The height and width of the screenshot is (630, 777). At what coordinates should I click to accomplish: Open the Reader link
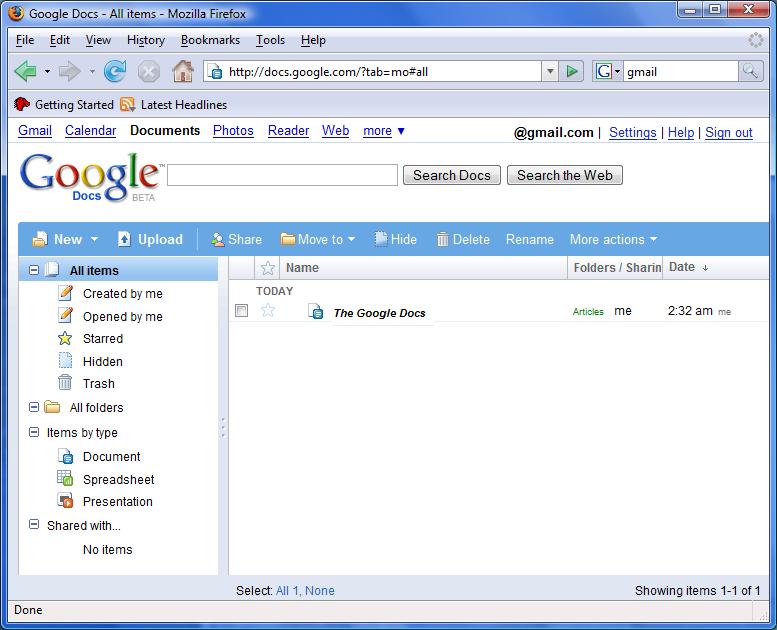point(288,131)
